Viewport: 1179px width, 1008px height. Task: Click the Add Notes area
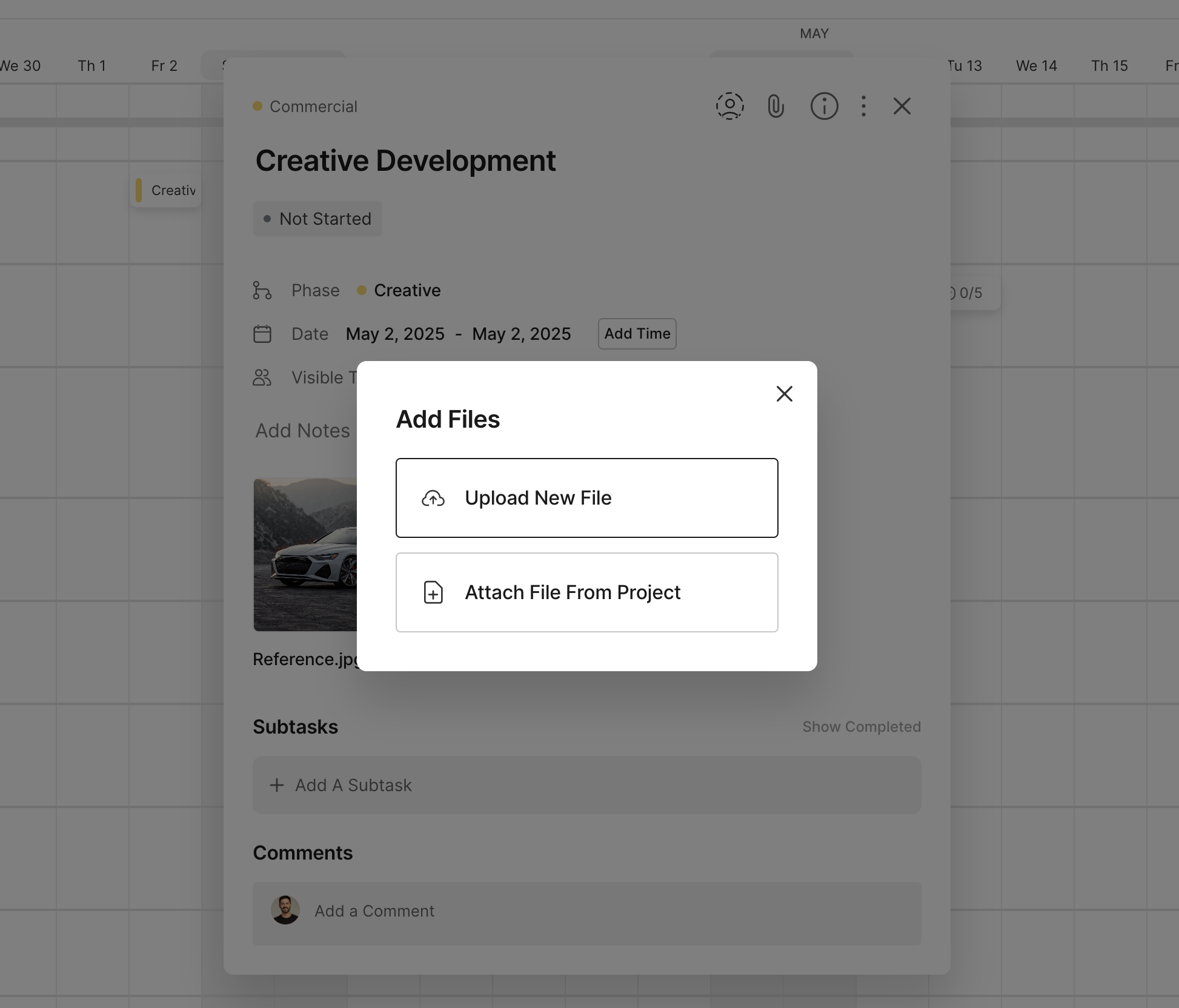pyautogui.click(x=302, y=431)
